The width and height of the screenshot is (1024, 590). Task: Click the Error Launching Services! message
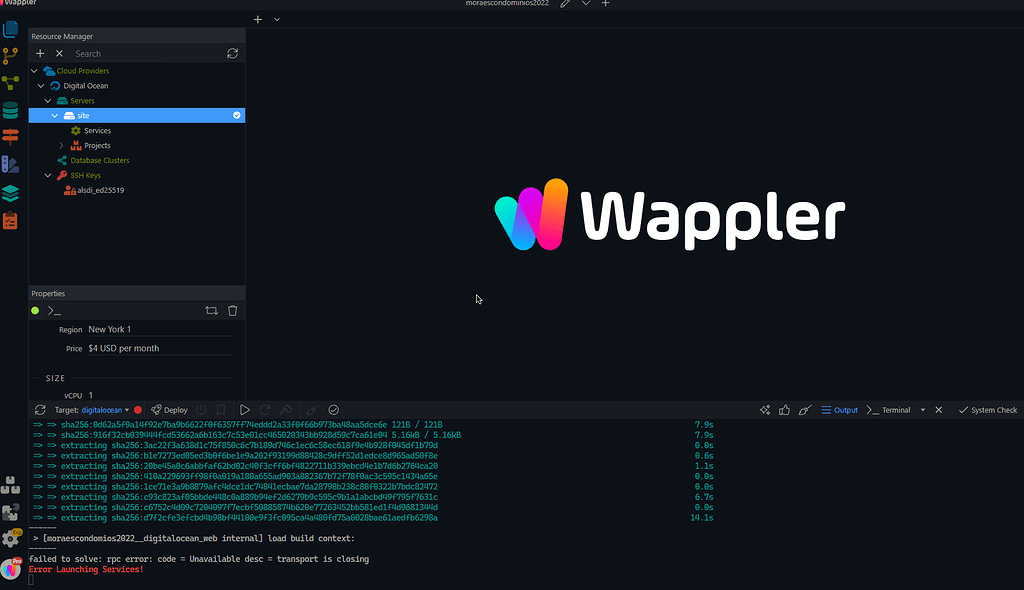(x=86, y=570)
